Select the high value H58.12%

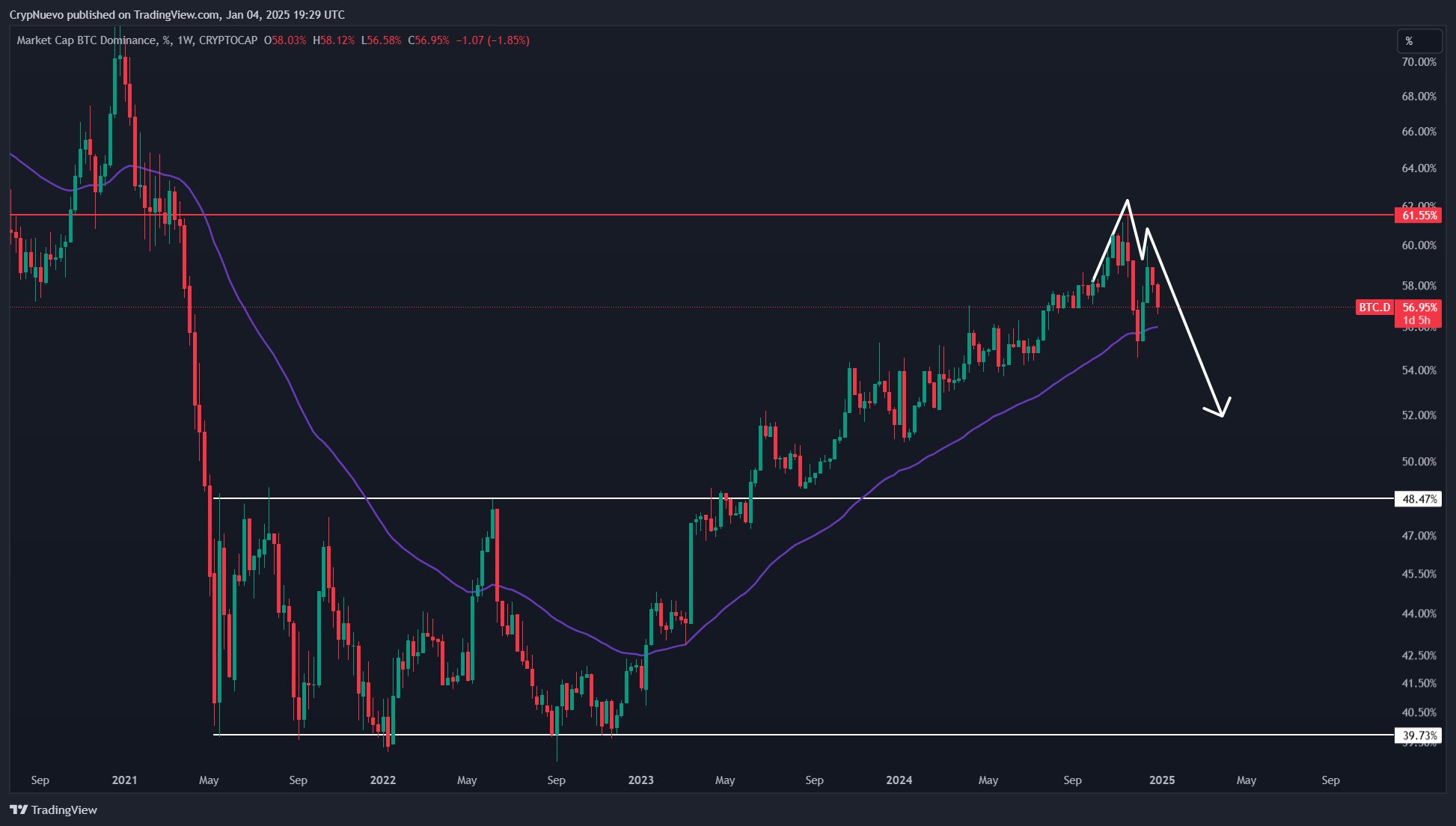coord(334,40)
